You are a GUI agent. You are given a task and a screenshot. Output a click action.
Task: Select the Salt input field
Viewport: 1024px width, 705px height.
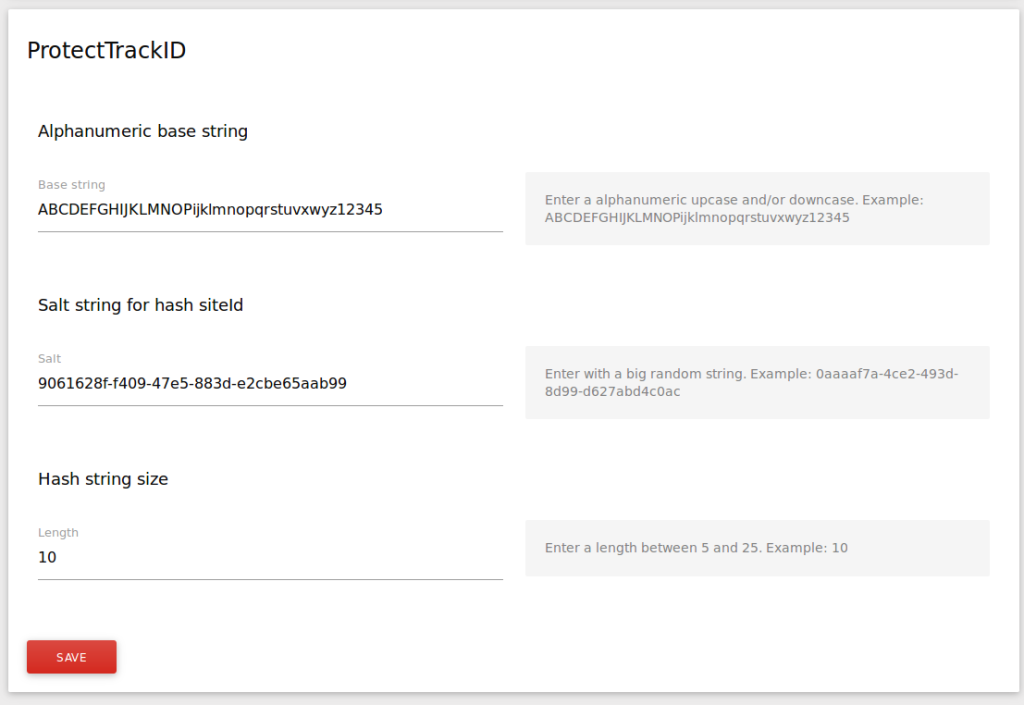click(x=270, y=383)
